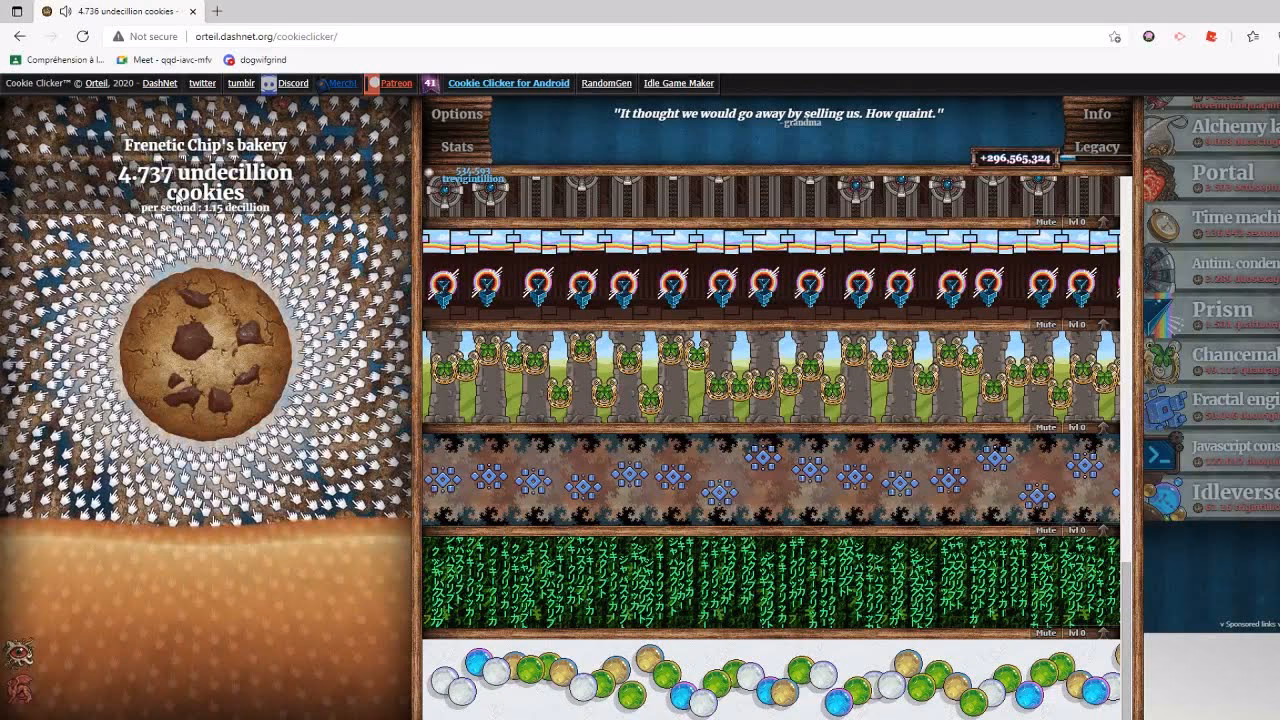Open the Stats menu

tap(457, 146)
